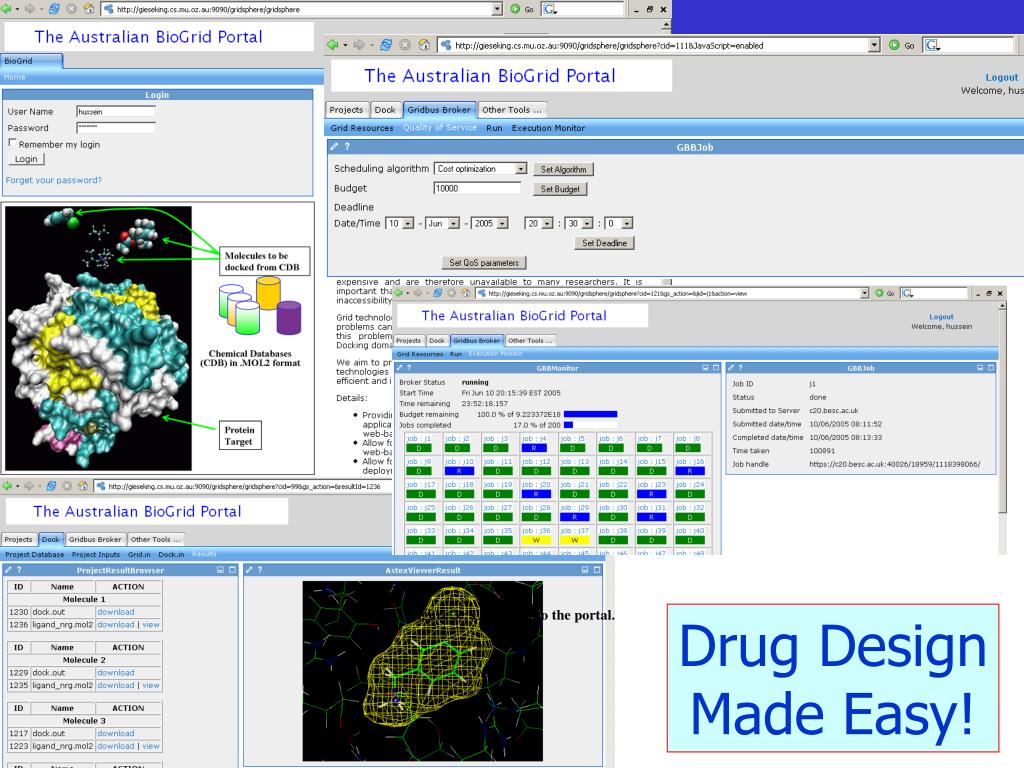Image resolution: width=1024 pixels, height=768 pixels.
Task: Click the Budget remaining progress bar
Action: 590,414
